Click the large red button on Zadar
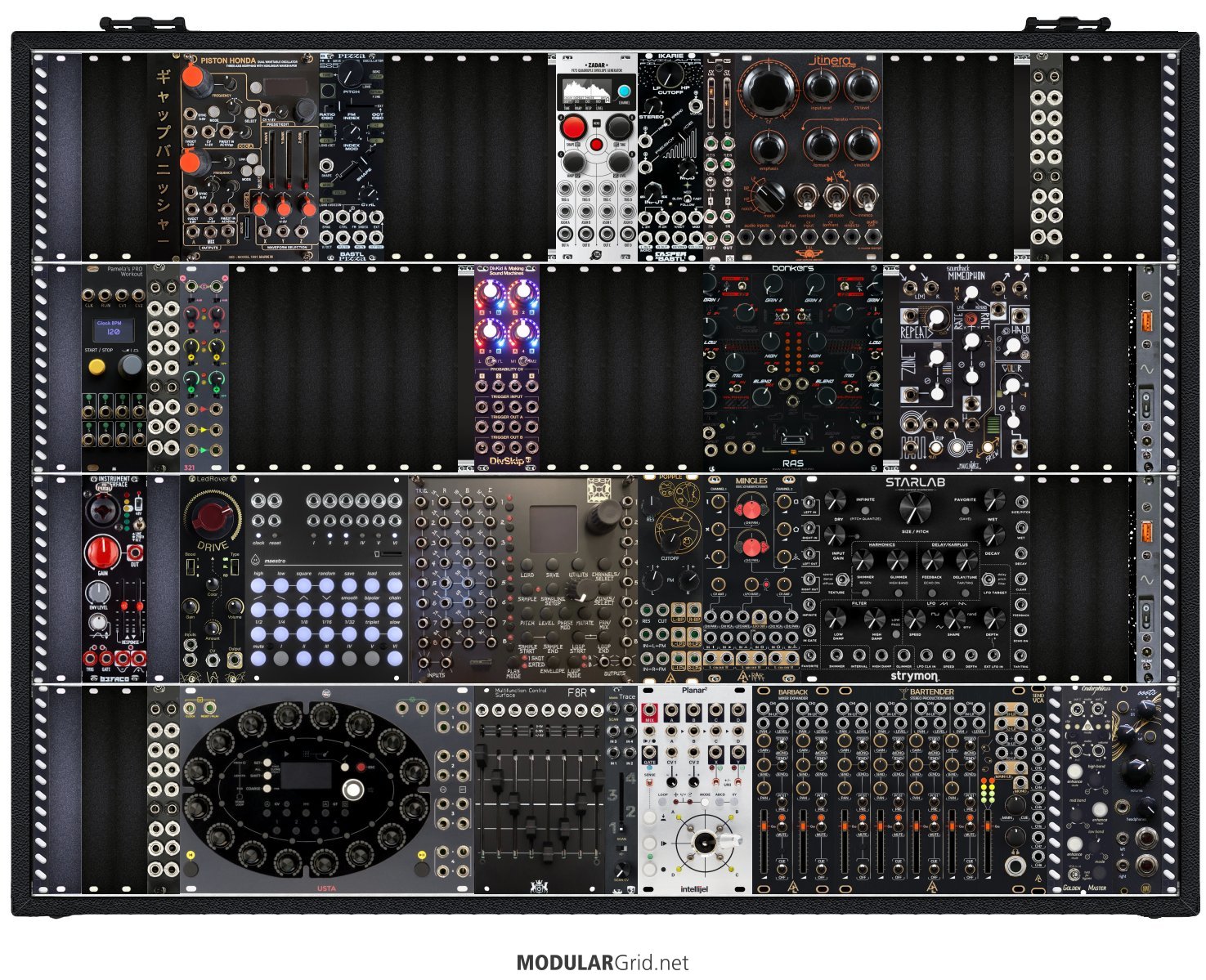 [573, 128]
